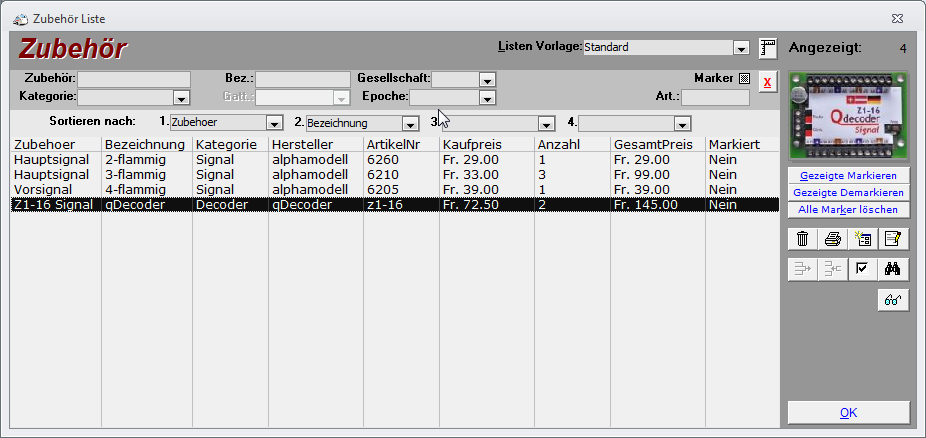Viewport: 926px width, 438px height.
Task: Click the OK button
Action: (848, 413)
